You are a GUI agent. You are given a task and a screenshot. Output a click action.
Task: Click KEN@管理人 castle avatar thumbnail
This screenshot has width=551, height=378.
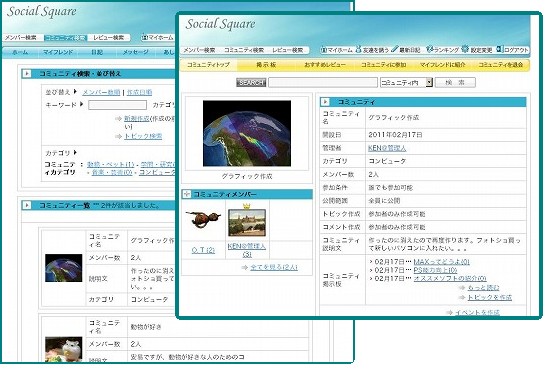coord(247,223)
